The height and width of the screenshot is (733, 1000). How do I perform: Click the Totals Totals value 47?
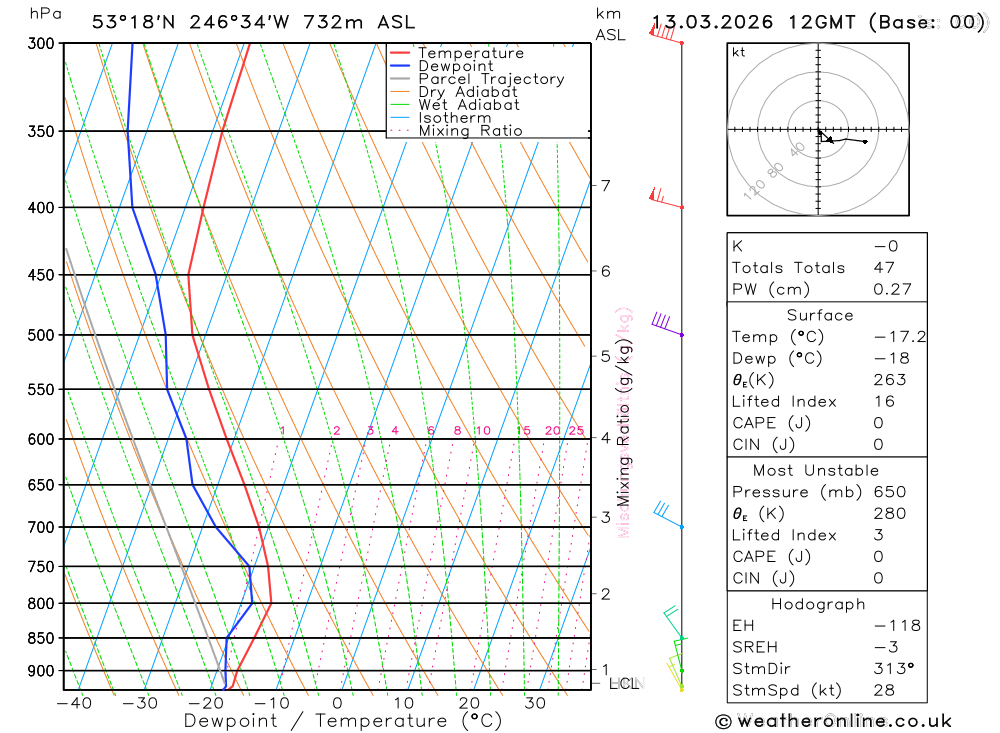884,268
